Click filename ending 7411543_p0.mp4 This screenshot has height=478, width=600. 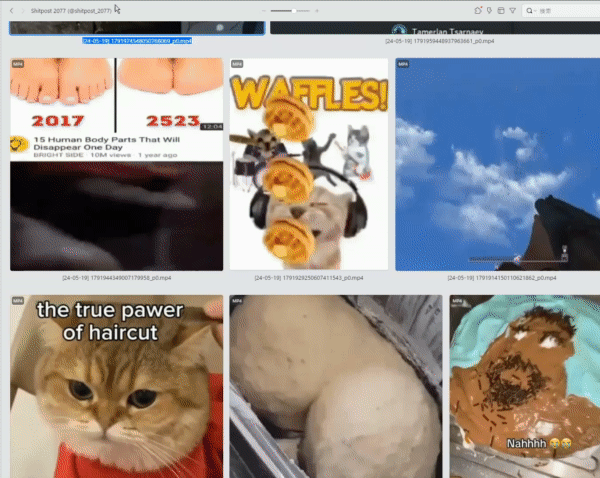[x=309, y=278]
